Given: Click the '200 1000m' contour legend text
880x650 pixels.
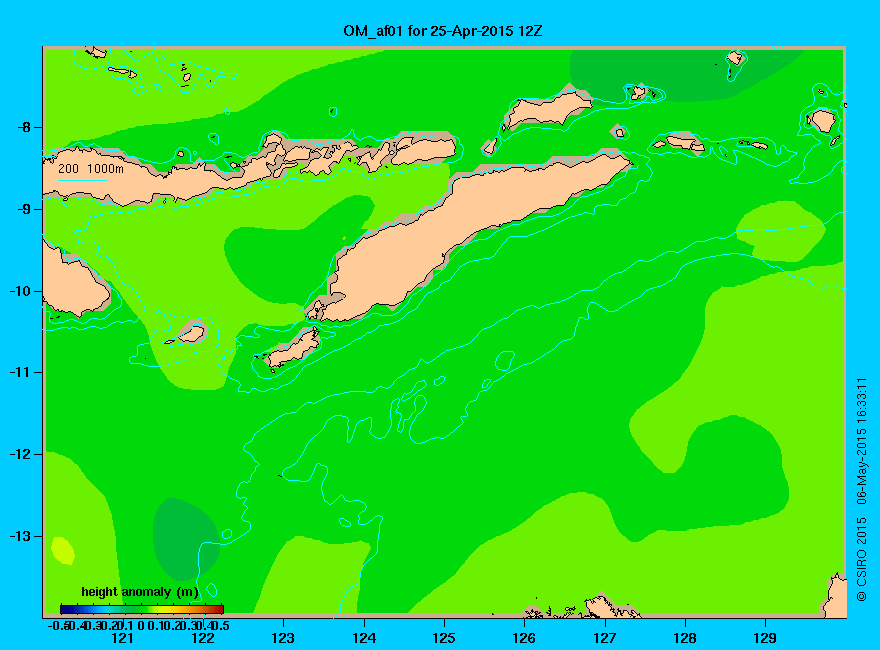Looking at the screenshot, I should tap(91, 168).
